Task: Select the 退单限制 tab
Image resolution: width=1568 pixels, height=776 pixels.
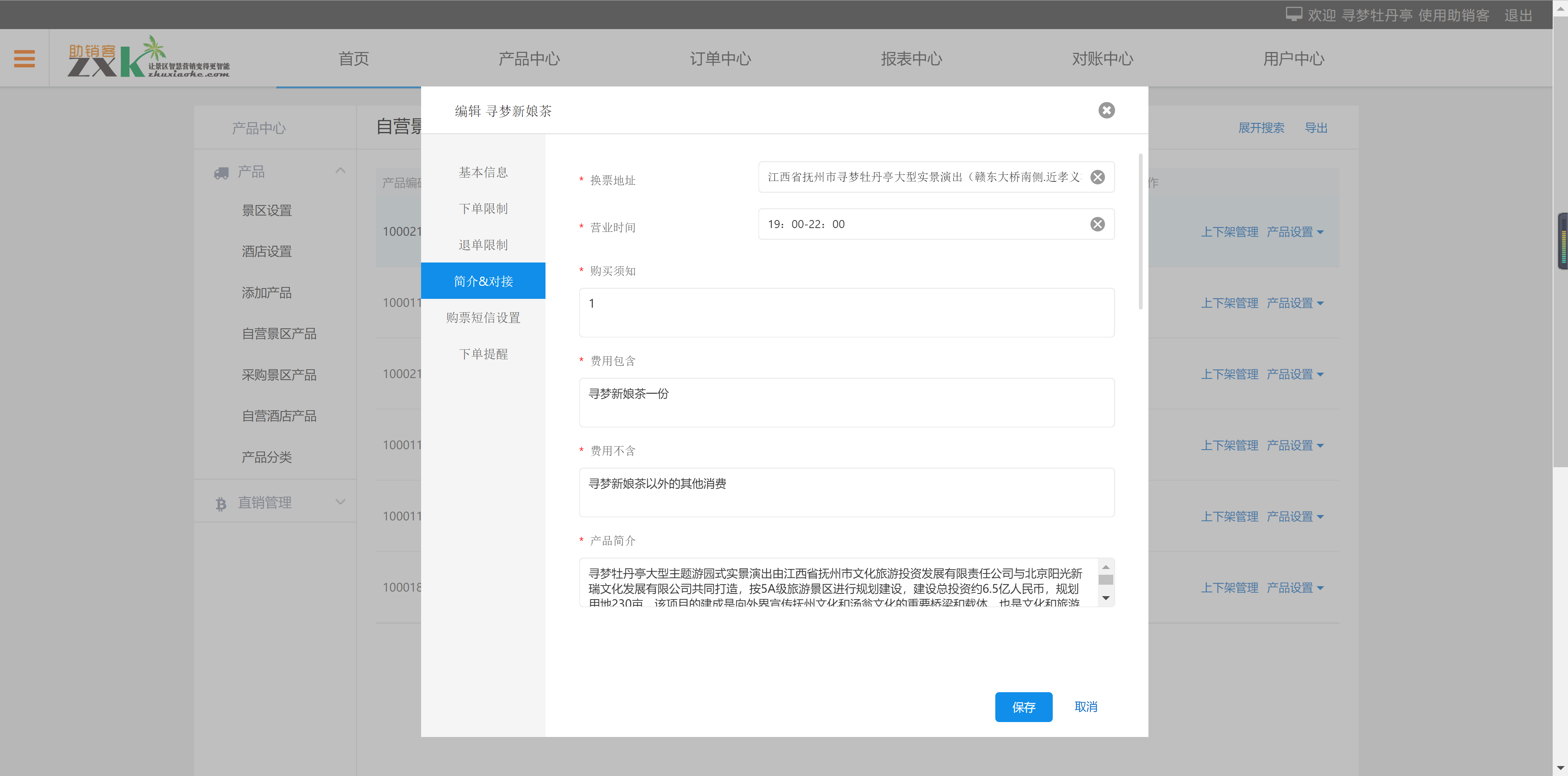Action: click(x=483, y=245)
